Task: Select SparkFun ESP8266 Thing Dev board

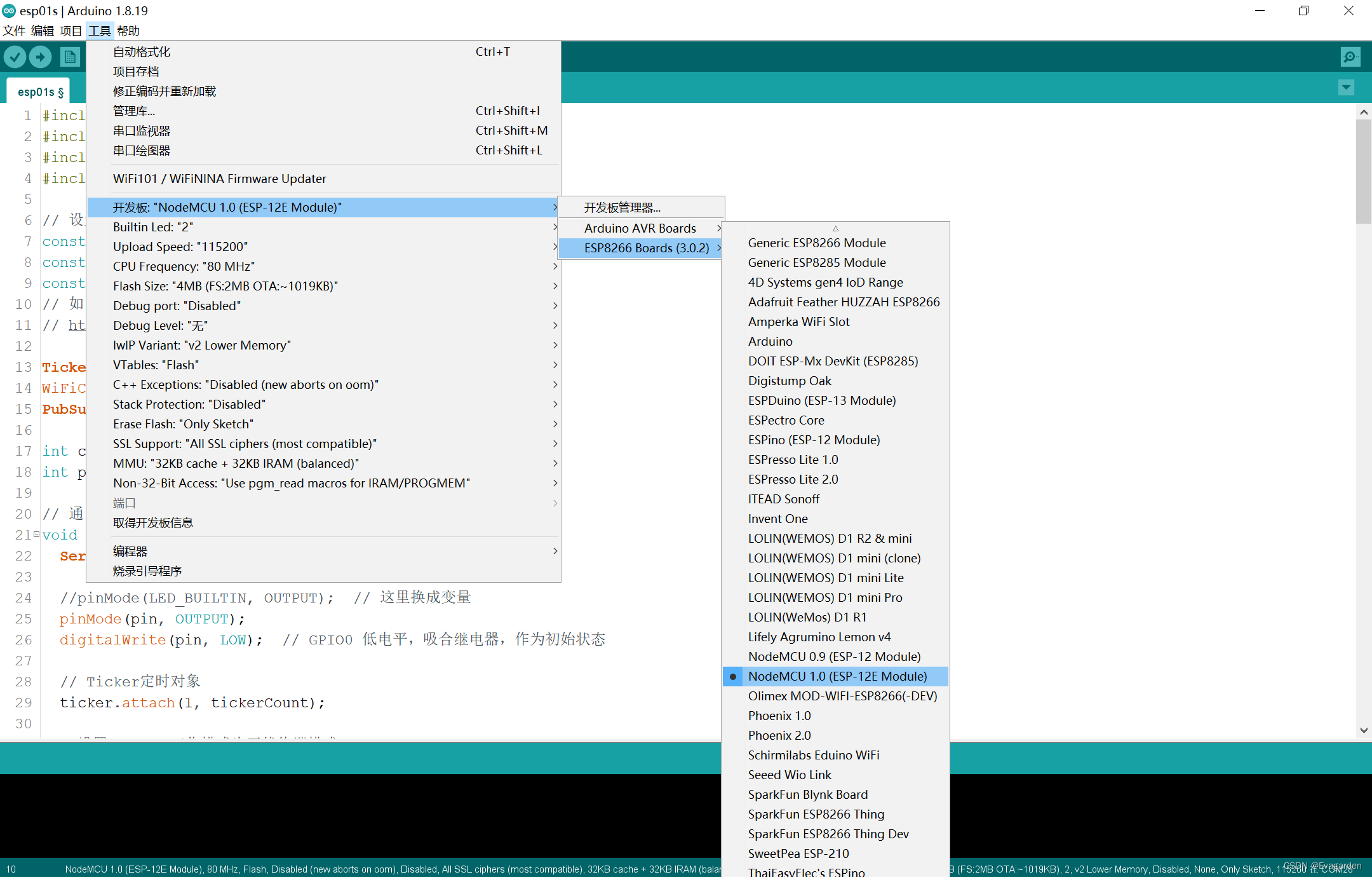Action: [x=836, y=834]
